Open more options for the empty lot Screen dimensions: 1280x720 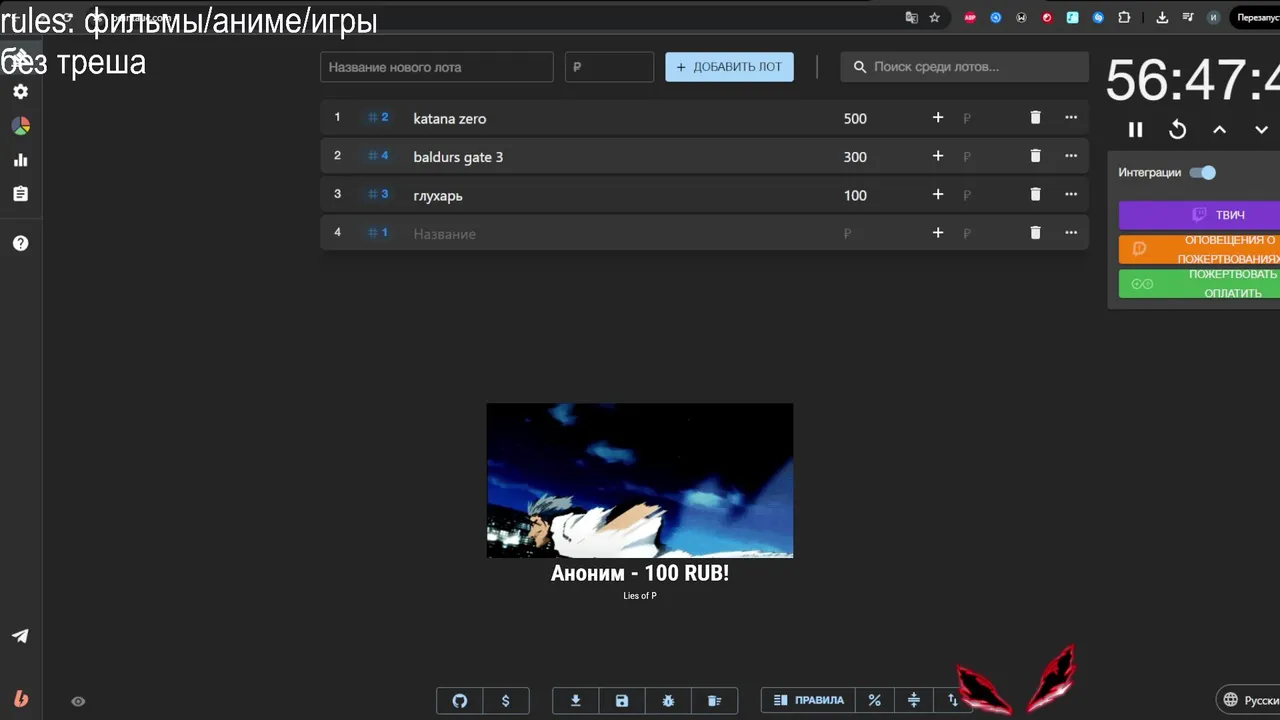(1071, 233)
